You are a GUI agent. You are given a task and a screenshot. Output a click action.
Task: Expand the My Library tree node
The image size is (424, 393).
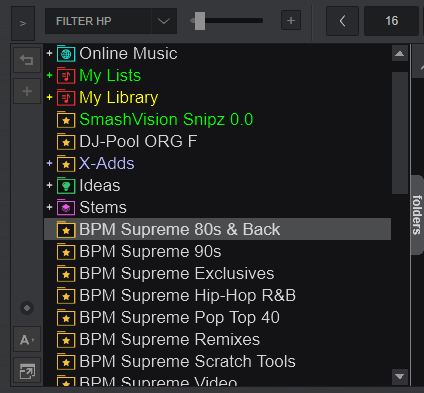tap(49, 97)
